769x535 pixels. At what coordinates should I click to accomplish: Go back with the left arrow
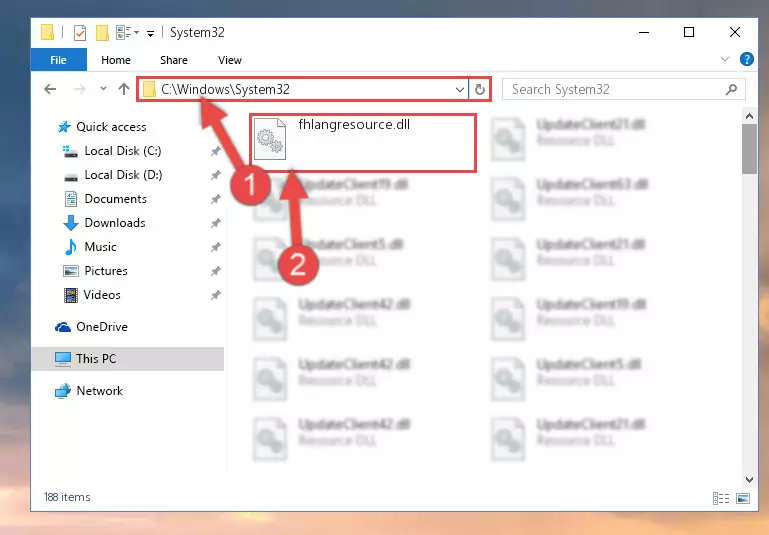(50, 89)
